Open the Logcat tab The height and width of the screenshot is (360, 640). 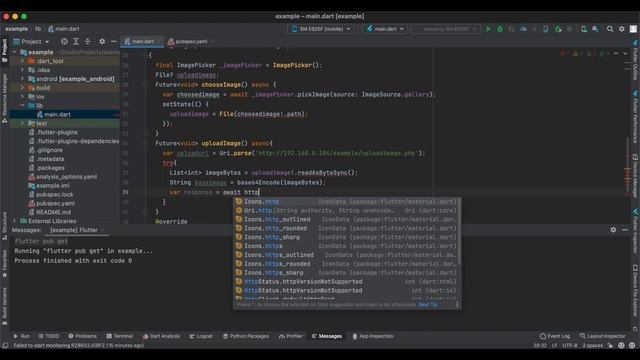point(201,336)
